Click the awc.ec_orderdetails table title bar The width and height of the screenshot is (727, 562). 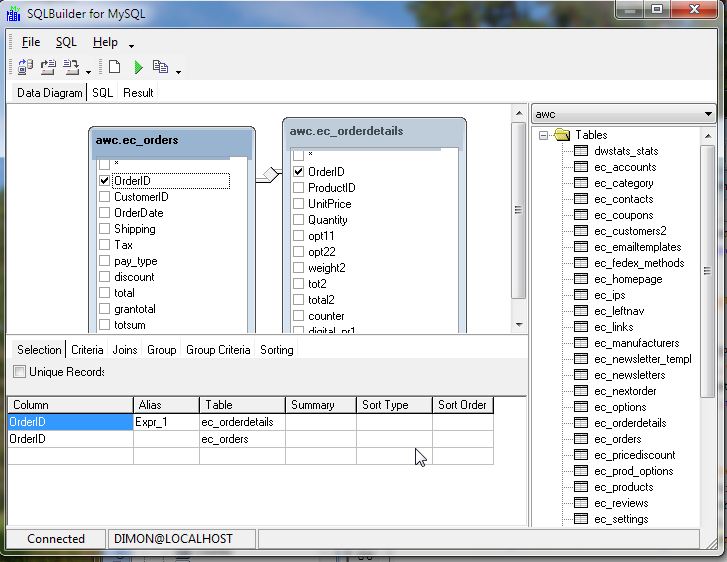(x=374, y=132)
